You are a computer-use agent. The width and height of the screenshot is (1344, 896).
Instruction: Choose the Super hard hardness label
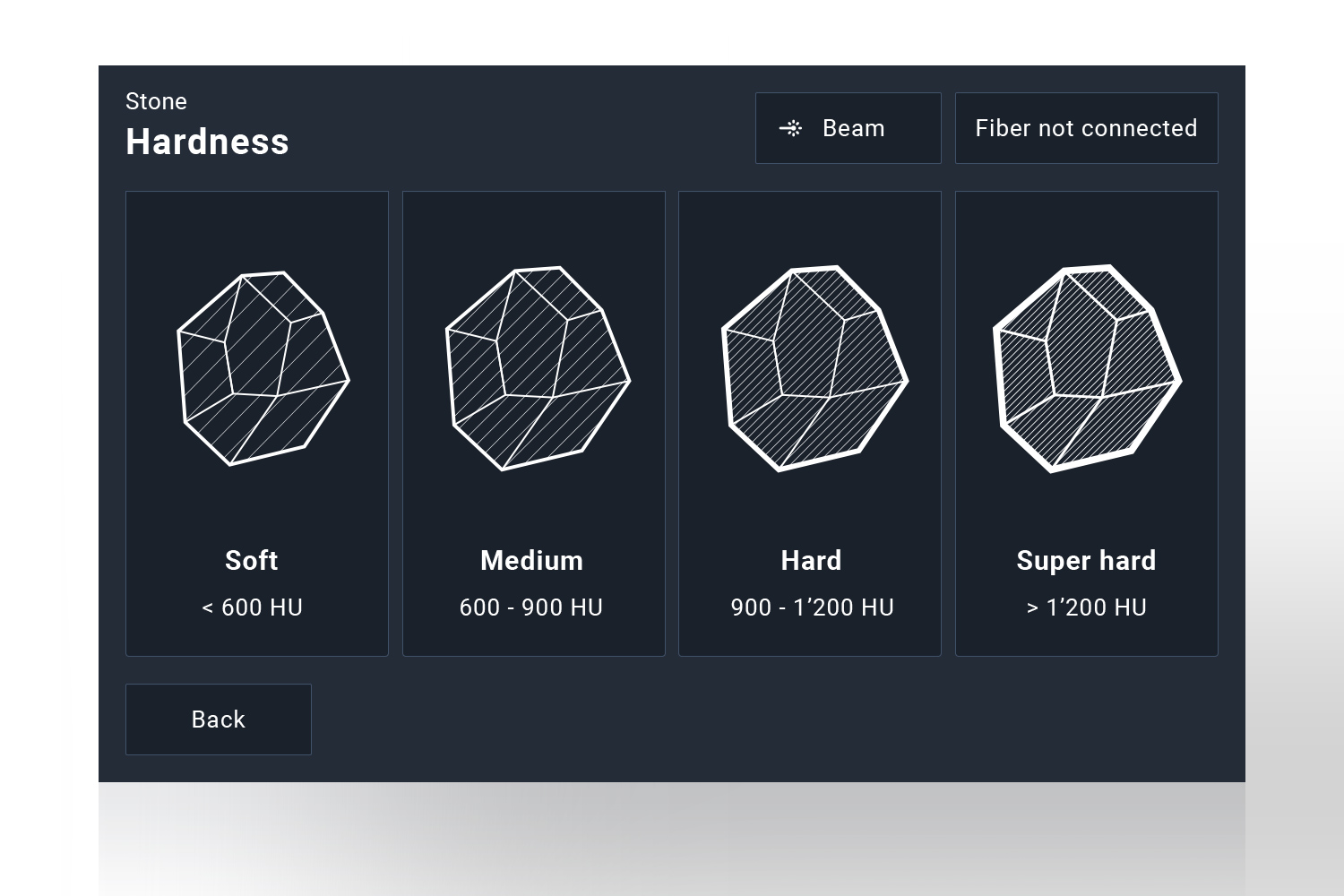tap(1086, 561)
